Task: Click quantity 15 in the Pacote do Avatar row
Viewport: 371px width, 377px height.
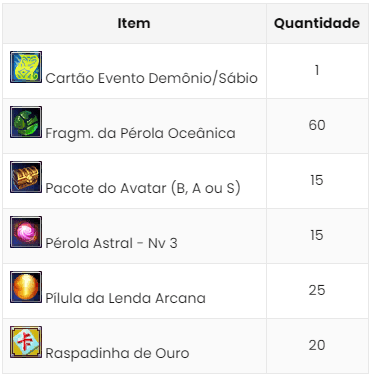Action: [317, 180]
